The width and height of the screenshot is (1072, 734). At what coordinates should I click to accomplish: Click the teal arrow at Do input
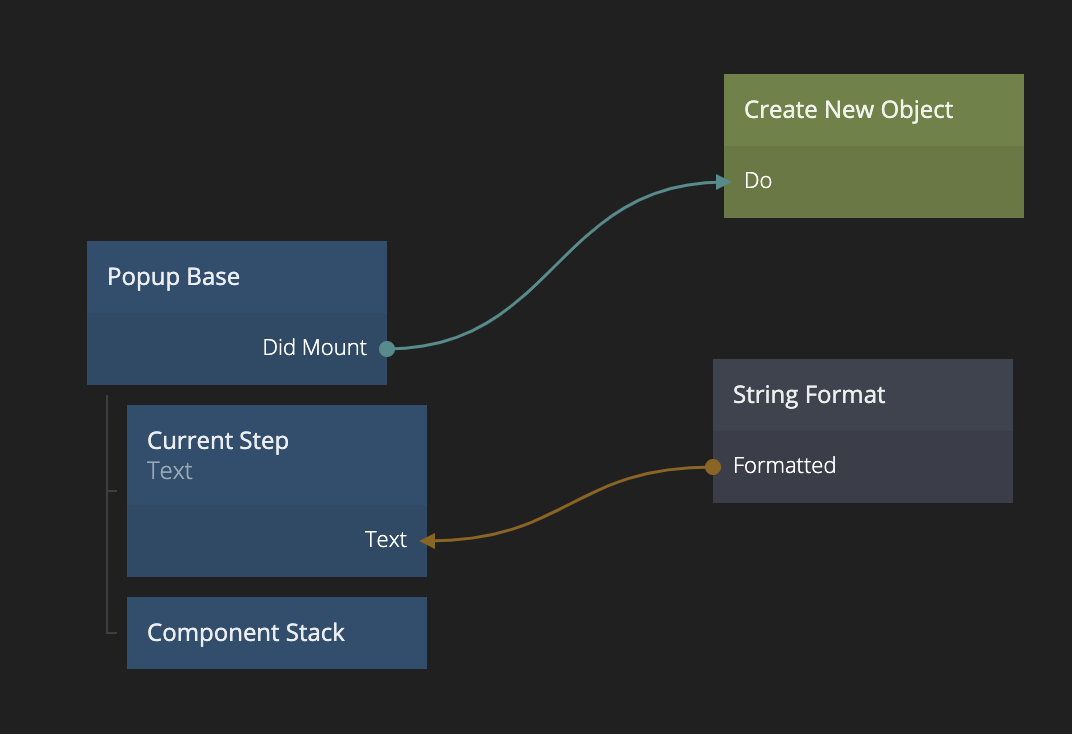[723, 182]
